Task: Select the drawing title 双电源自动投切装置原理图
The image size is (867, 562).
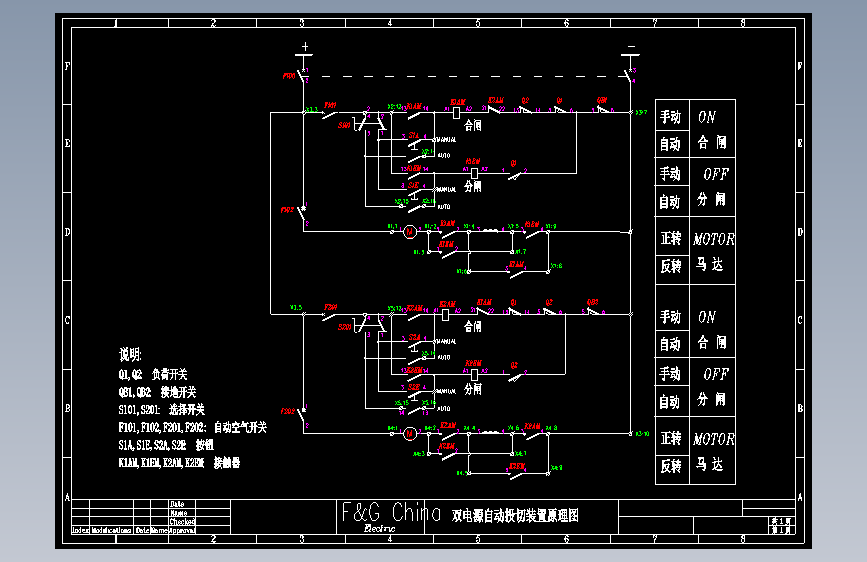Action: 515,516
